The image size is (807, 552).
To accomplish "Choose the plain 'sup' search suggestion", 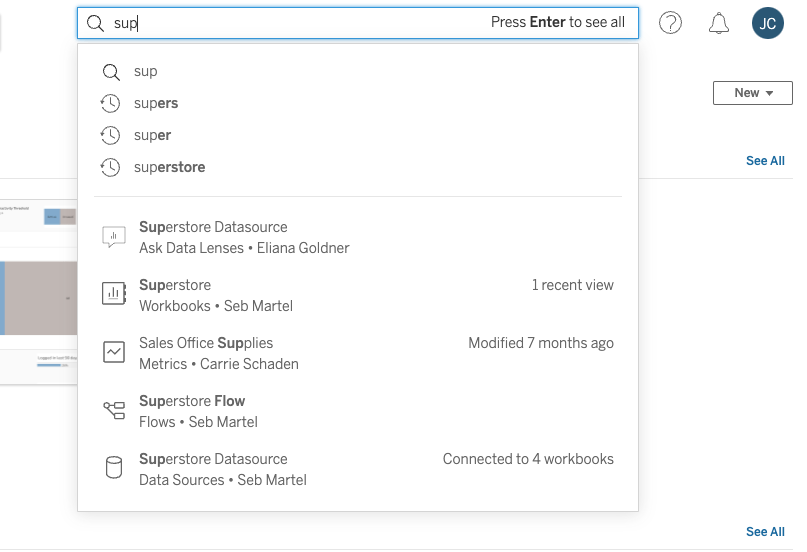I will 146,71.
